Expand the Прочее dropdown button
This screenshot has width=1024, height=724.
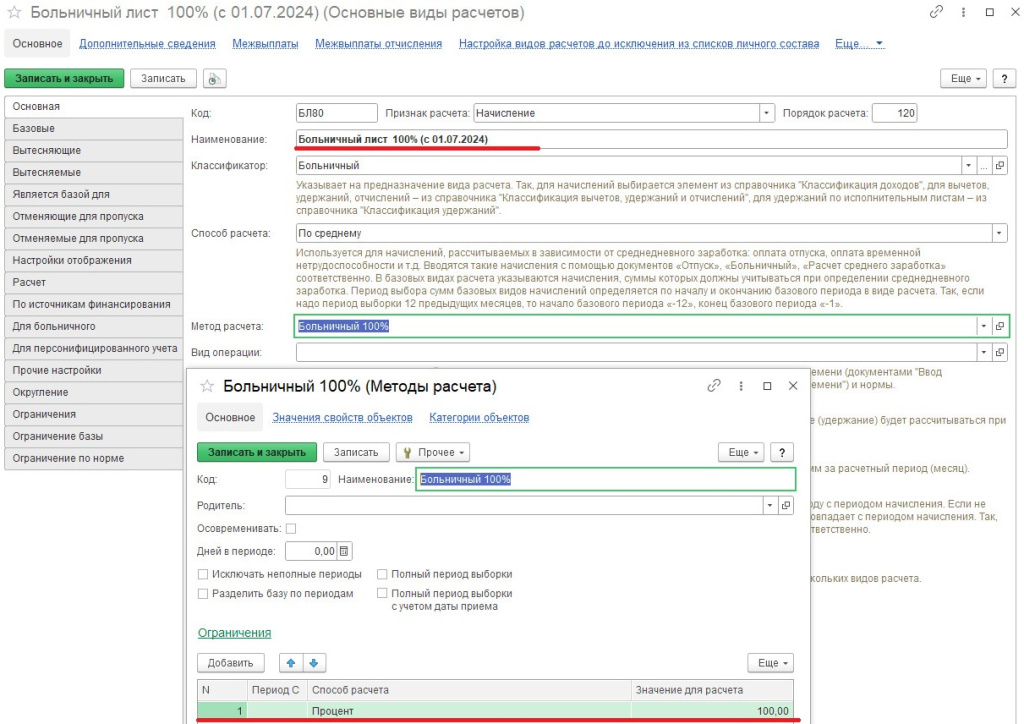pyautogui.click(x=433, y=452)
